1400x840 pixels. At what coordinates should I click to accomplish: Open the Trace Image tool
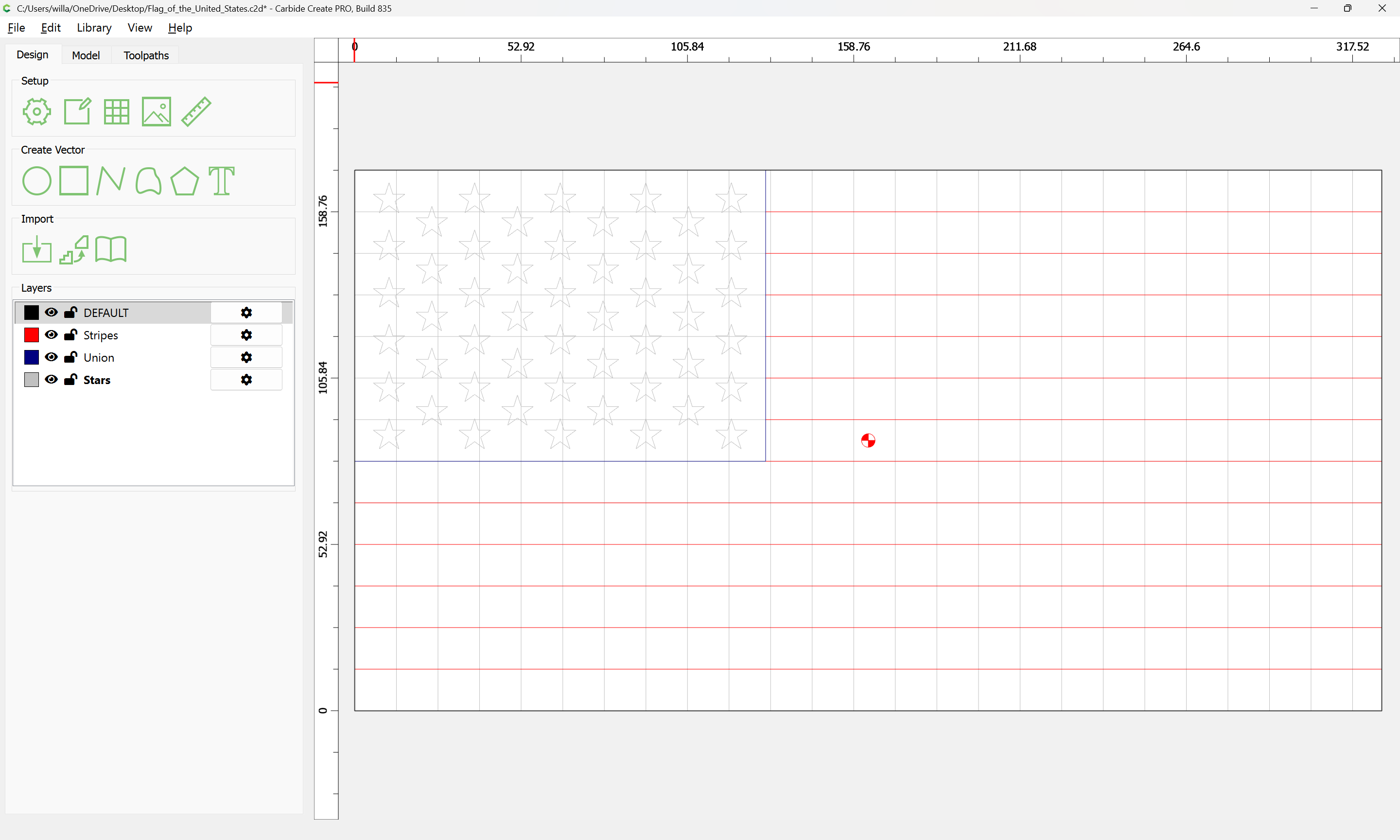coord(74,250)
